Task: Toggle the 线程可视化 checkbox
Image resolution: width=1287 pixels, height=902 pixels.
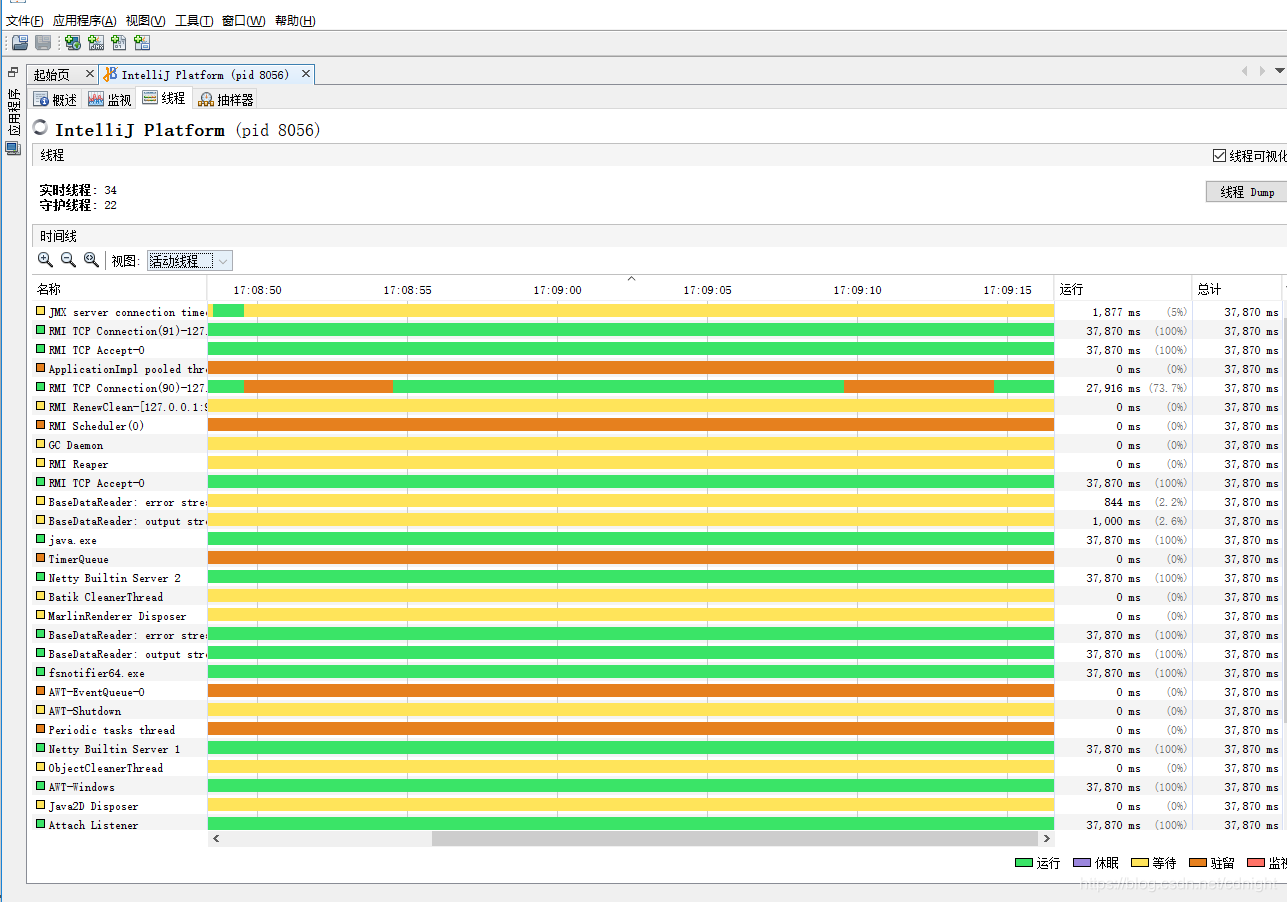Action: (x=1218, y=156)
